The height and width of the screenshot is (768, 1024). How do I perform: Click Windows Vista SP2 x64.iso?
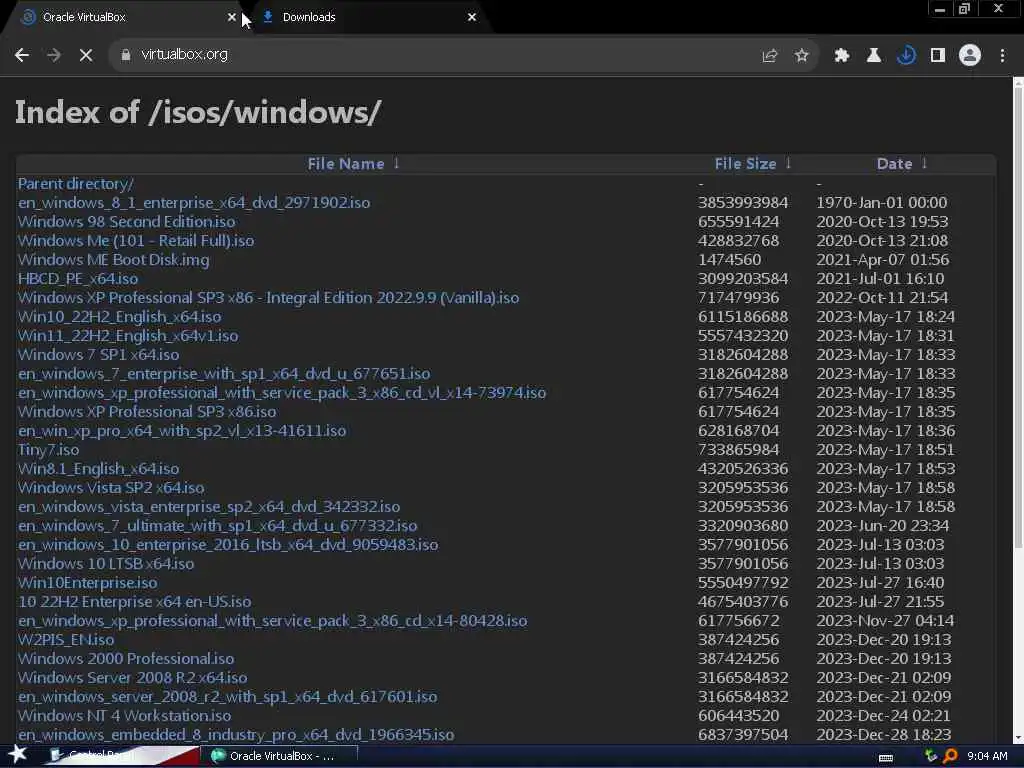click(x=111, y=487)
